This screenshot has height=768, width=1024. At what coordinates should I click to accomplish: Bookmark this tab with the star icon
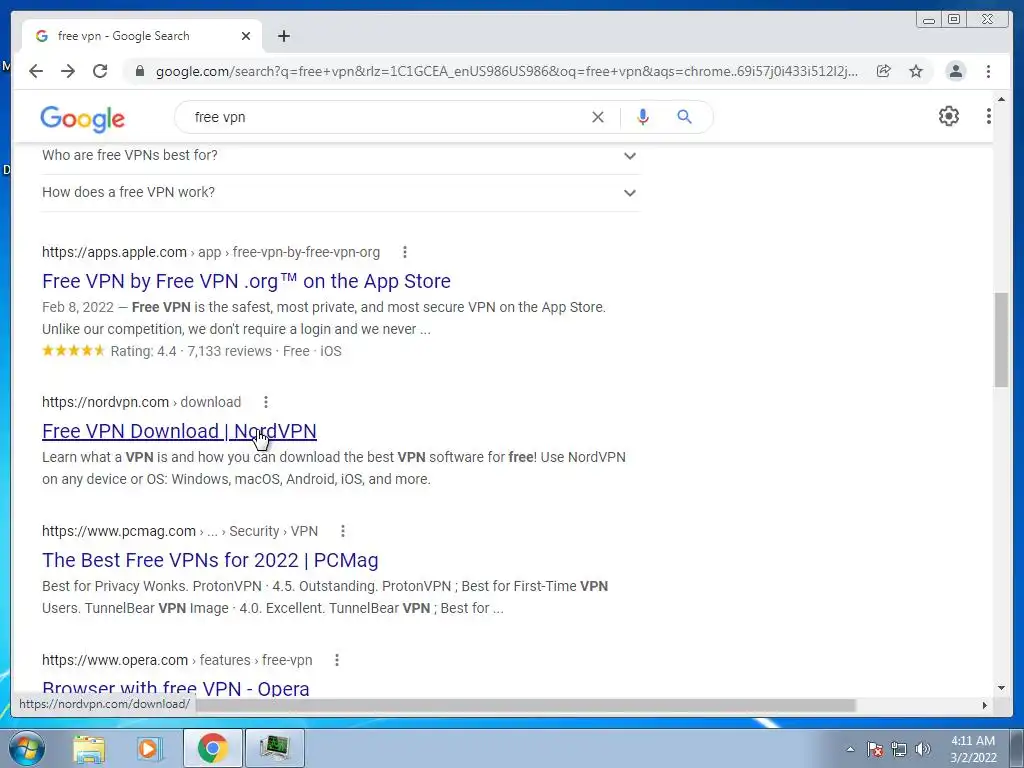tap(916, 71)
